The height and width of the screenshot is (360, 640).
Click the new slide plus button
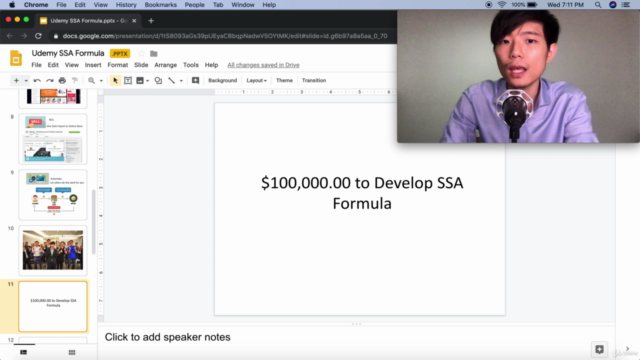16,80
